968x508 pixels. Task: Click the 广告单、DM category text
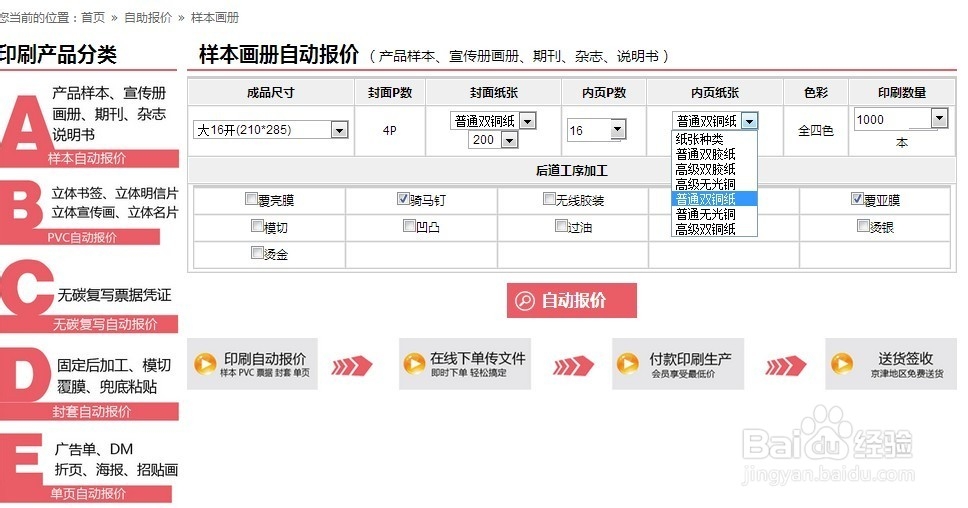(94, 449)
